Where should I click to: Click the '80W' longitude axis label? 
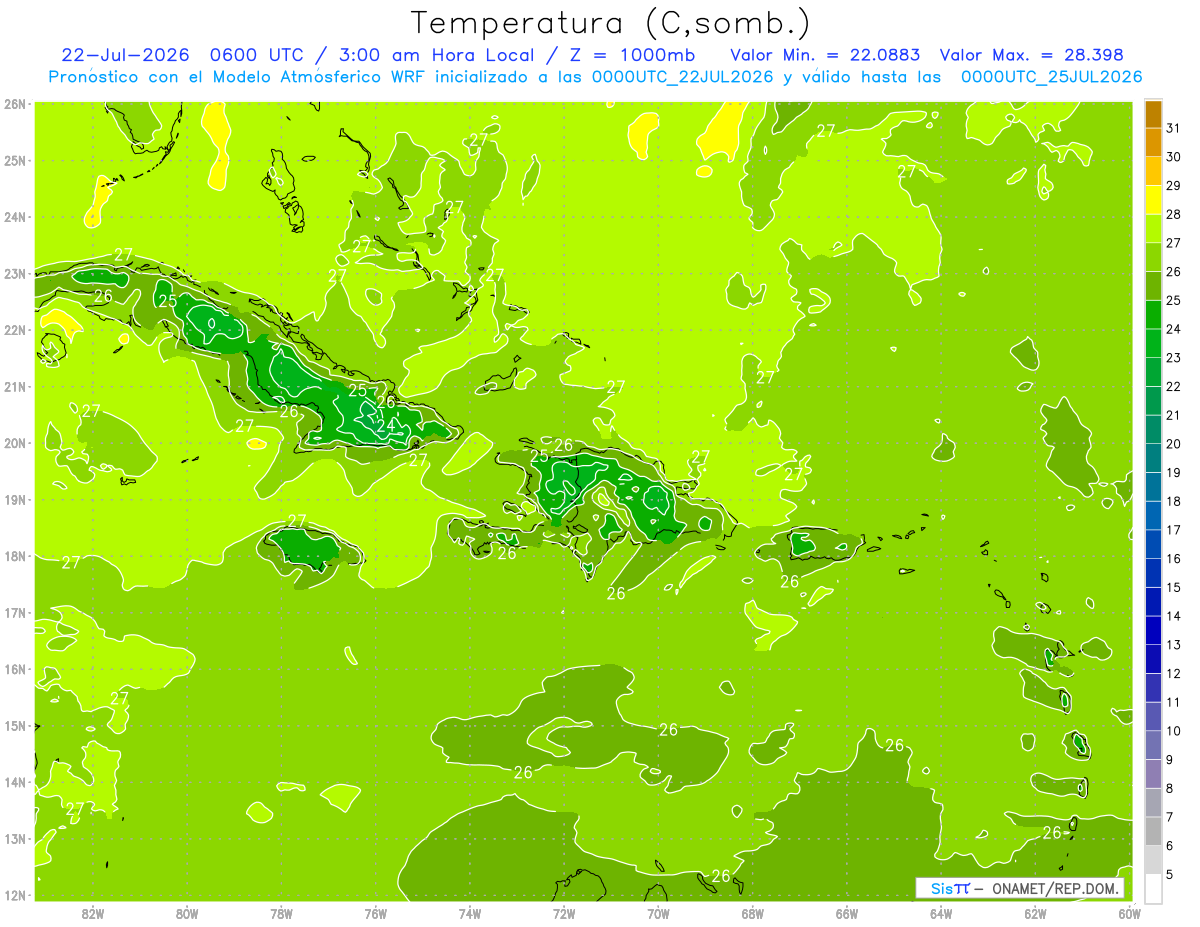(x=187, y=913)
